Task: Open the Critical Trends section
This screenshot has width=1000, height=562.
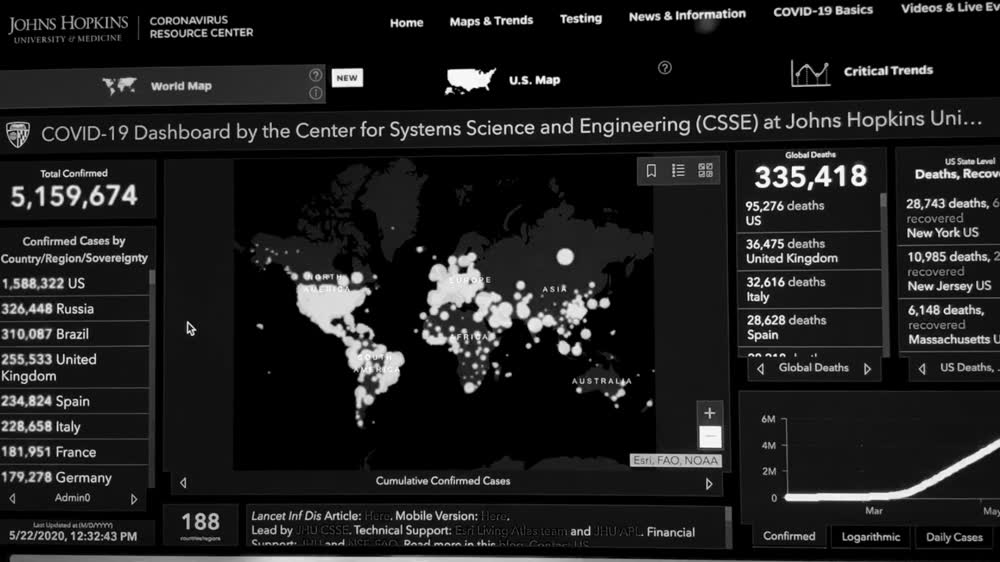Action: coord(862,72)
